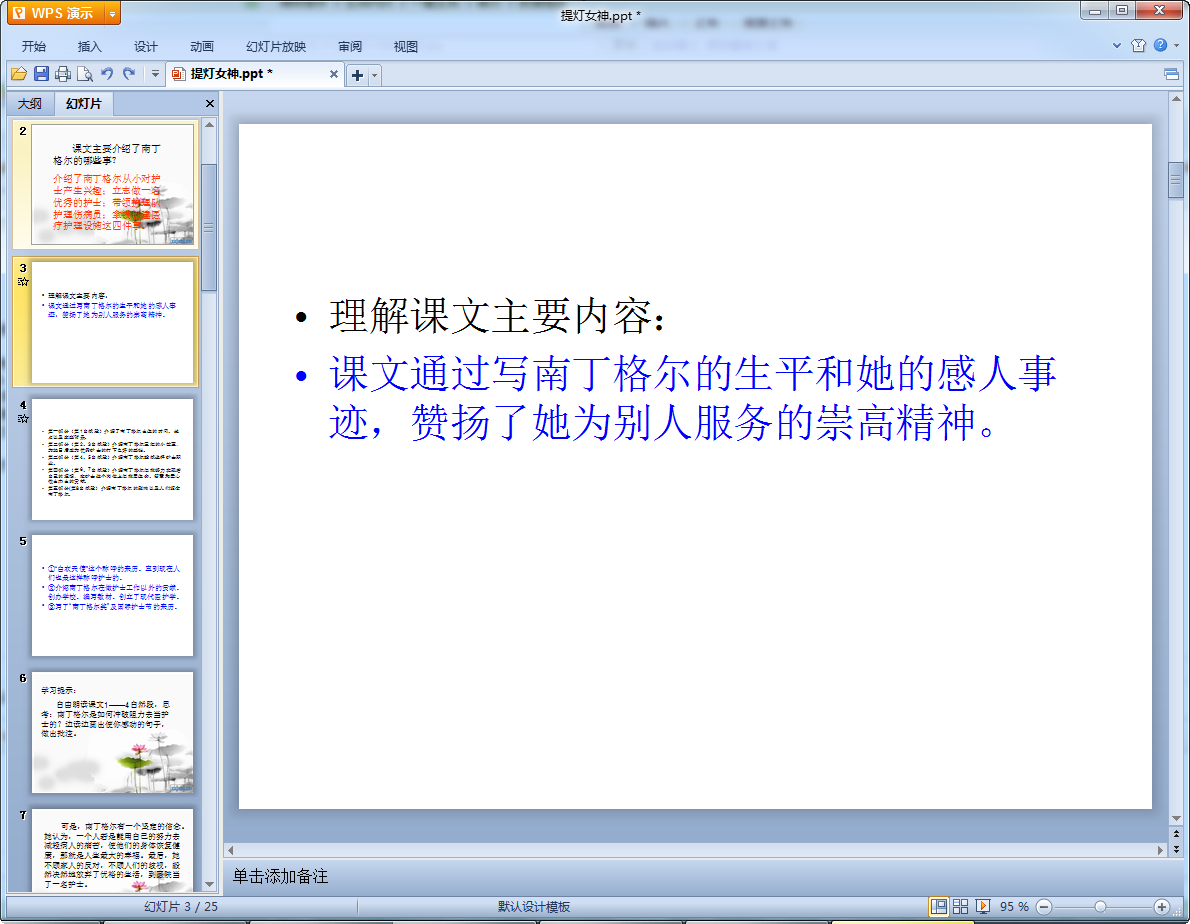
Task: Click the 理解课文主要内容 heading text
Action: point(497,316)
